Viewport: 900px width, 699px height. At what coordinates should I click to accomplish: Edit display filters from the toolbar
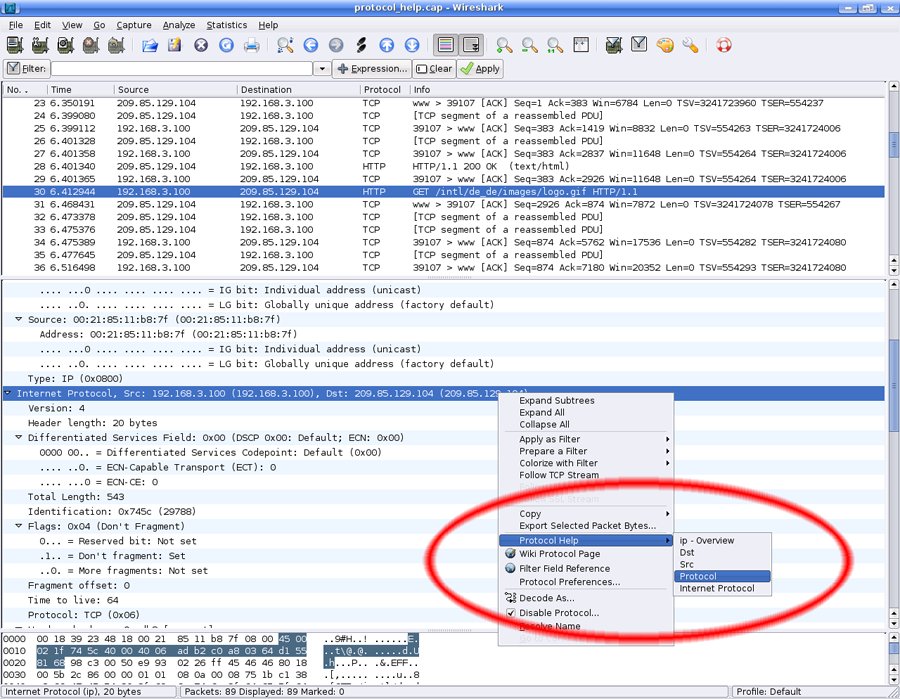pyautogui.click(x=639, y=45)
